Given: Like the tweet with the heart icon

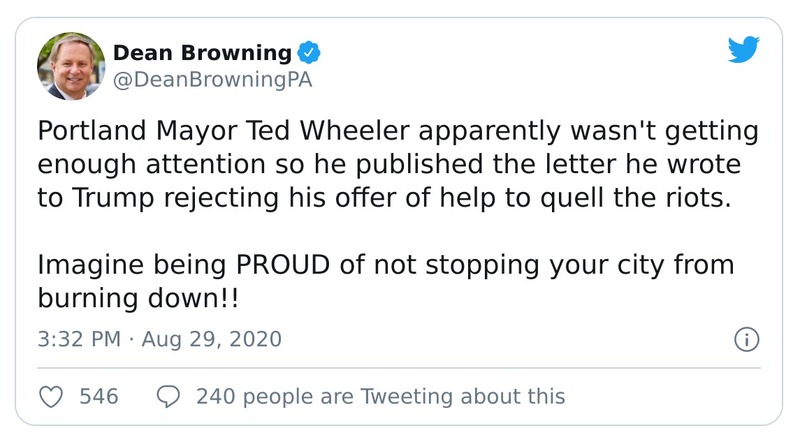Looking at the screenshot, I should point(51,397).
